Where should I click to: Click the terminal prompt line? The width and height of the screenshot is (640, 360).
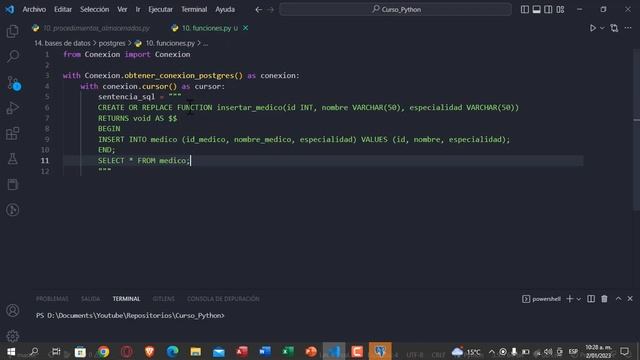(x=130, y=316)
